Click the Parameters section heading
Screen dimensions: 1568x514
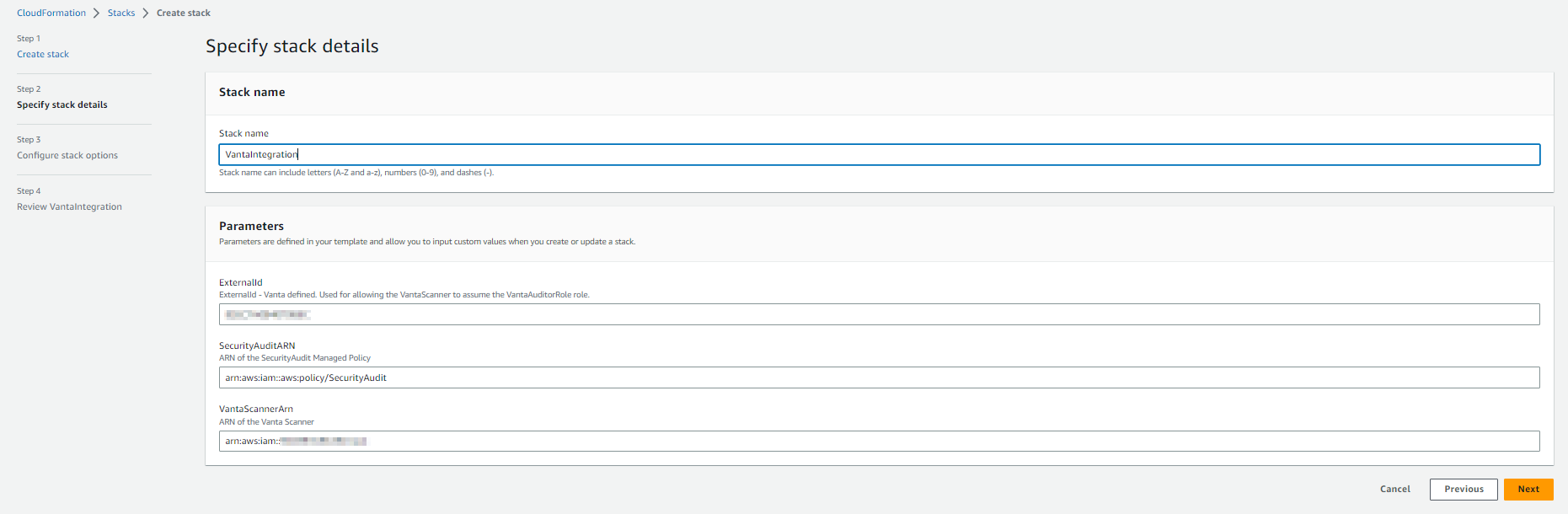click(x=251, y=226)
